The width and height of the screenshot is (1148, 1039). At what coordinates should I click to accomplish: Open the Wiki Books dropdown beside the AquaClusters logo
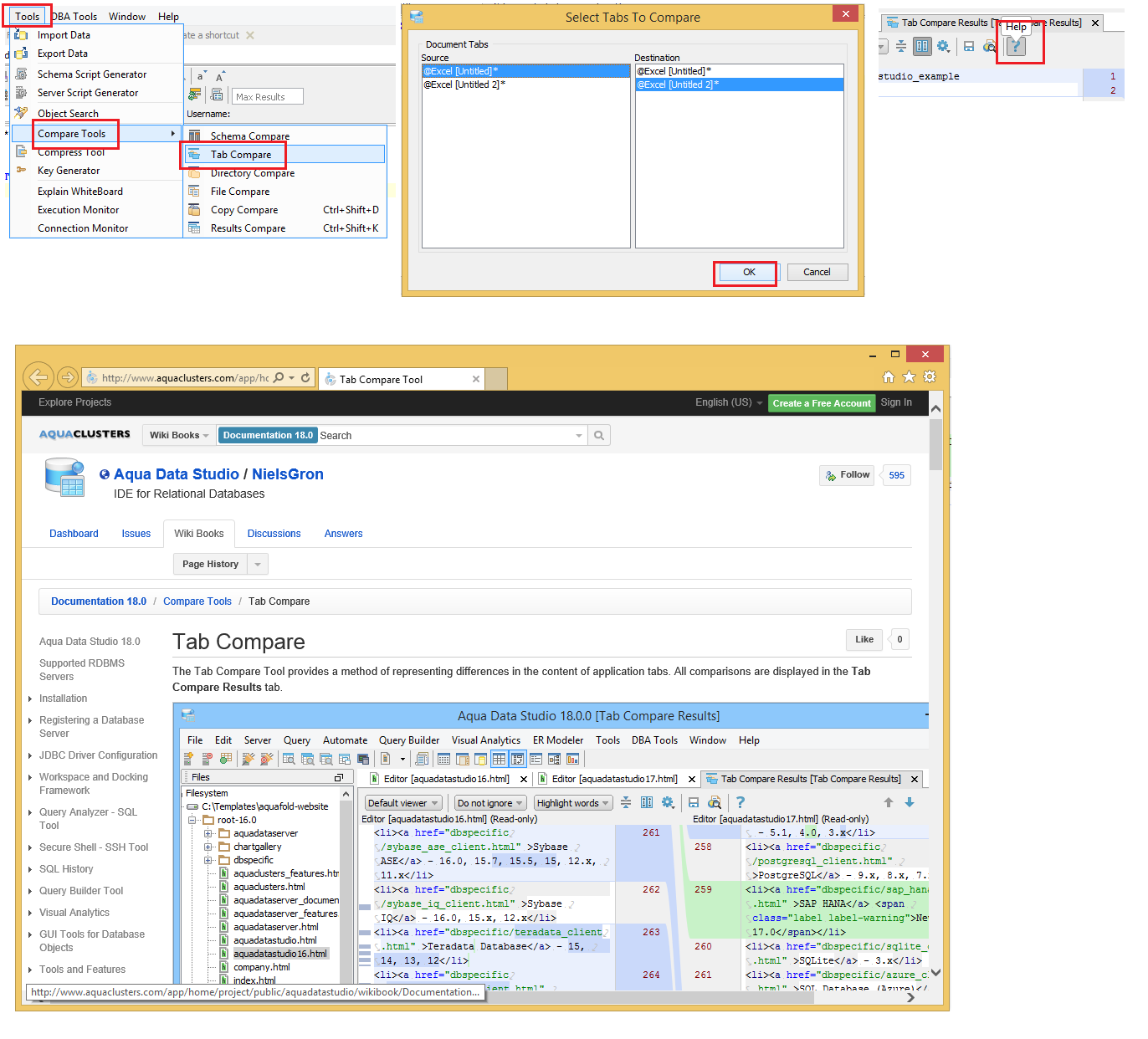[179, 435]
